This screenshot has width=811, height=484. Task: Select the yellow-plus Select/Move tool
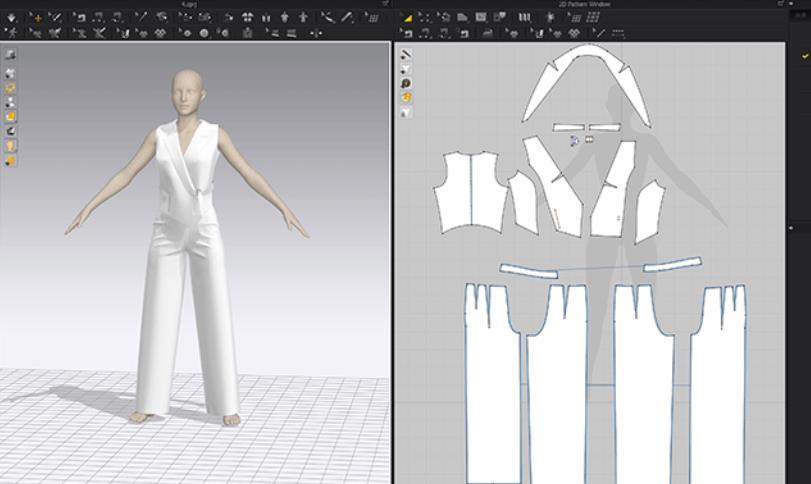37,17
